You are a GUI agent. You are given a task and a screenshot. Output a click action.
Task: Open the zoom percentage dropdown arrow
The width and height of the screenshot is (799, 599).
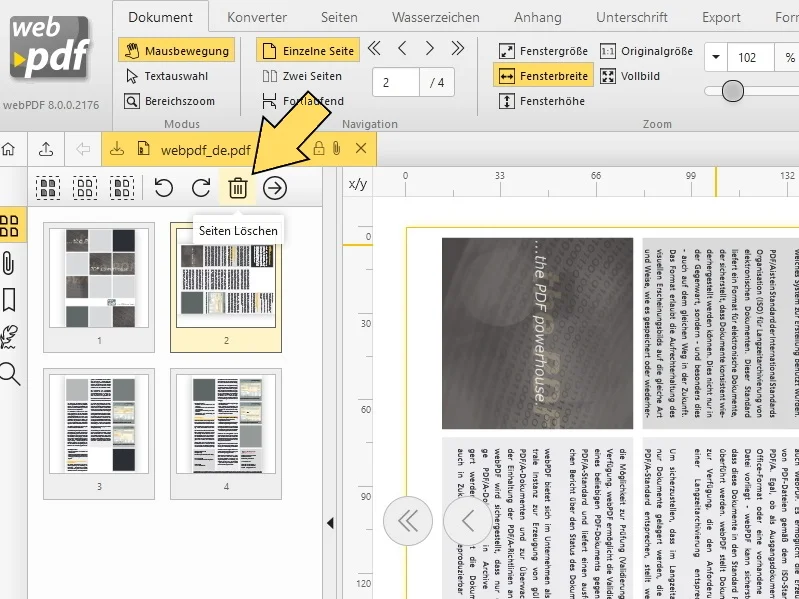[x=716, y=57]
